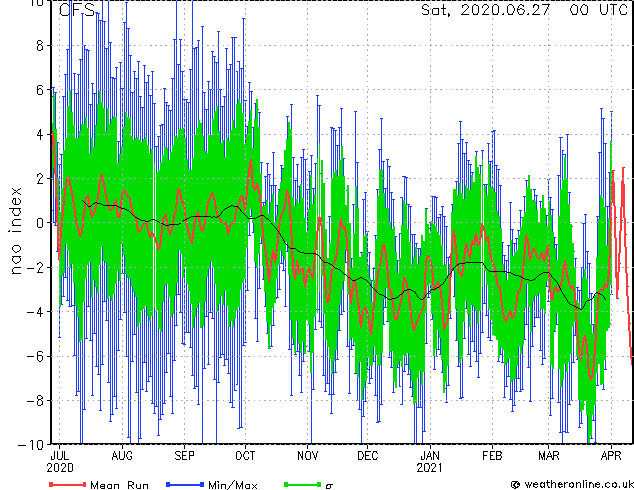Click the FEB x-axis label
Screen dimensions: 634x490
coord(492,456)
